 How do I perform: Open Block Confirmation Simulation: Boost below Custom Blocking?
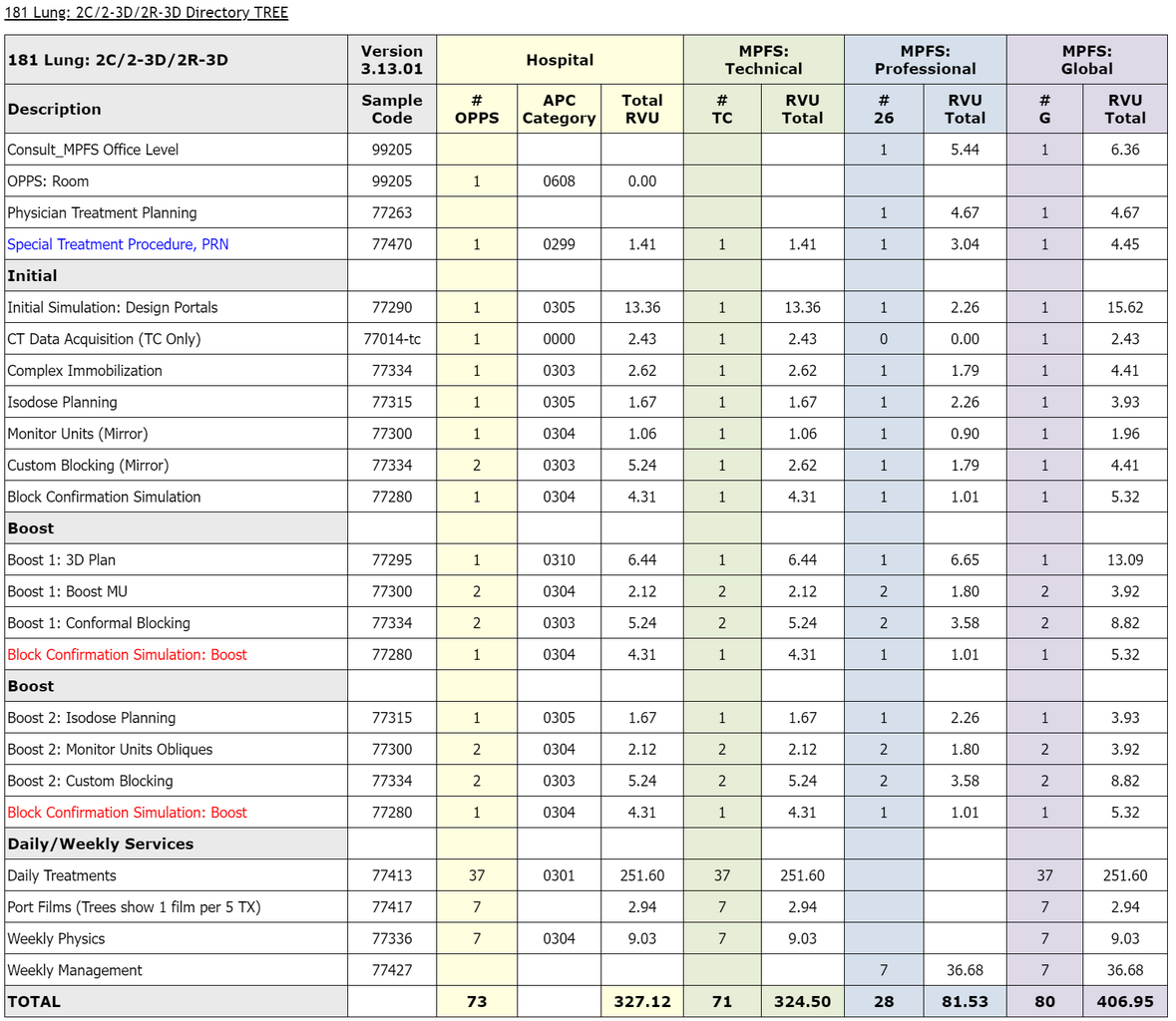click(x=127, y=813)
